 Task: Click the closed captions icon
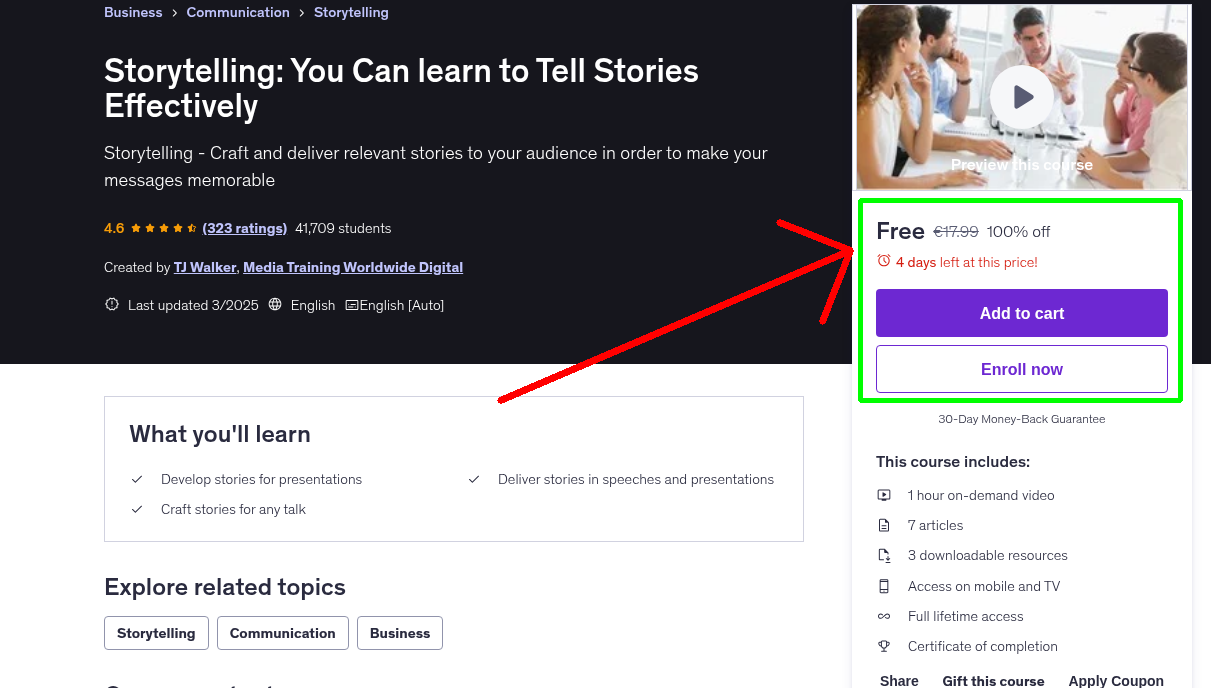point(352,305)
